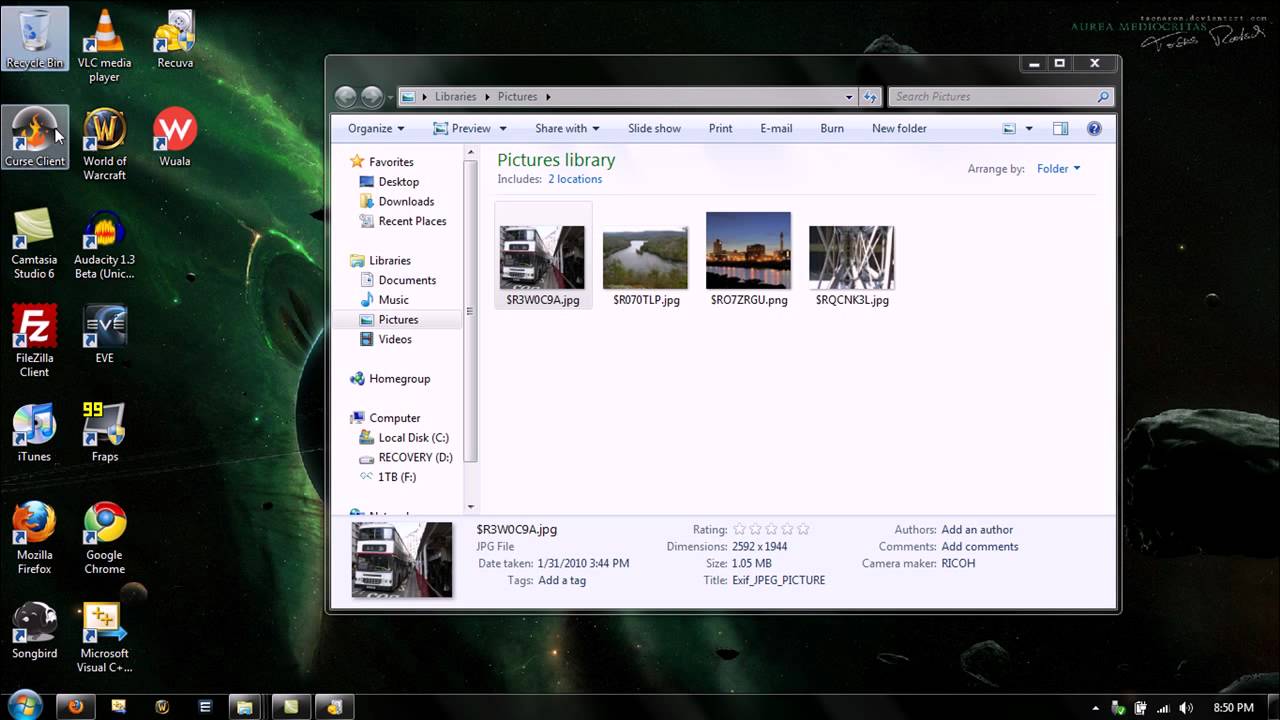Screen dimensions: 1280x720
Task: Select Audacity 1.3 Beta desktop icon
Action: [104, 243]
